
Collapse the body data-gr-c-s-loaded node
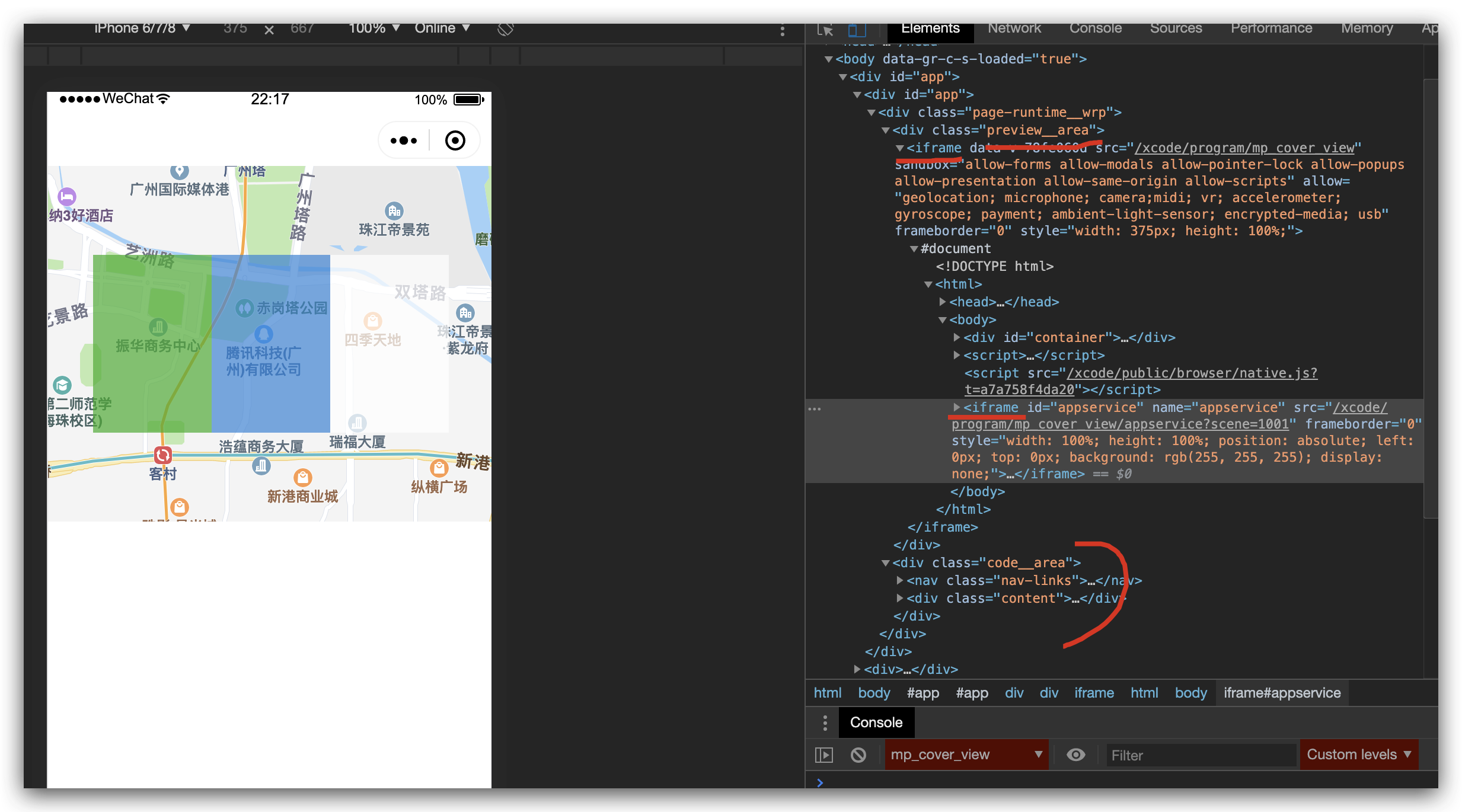click(x=829, y=59)
